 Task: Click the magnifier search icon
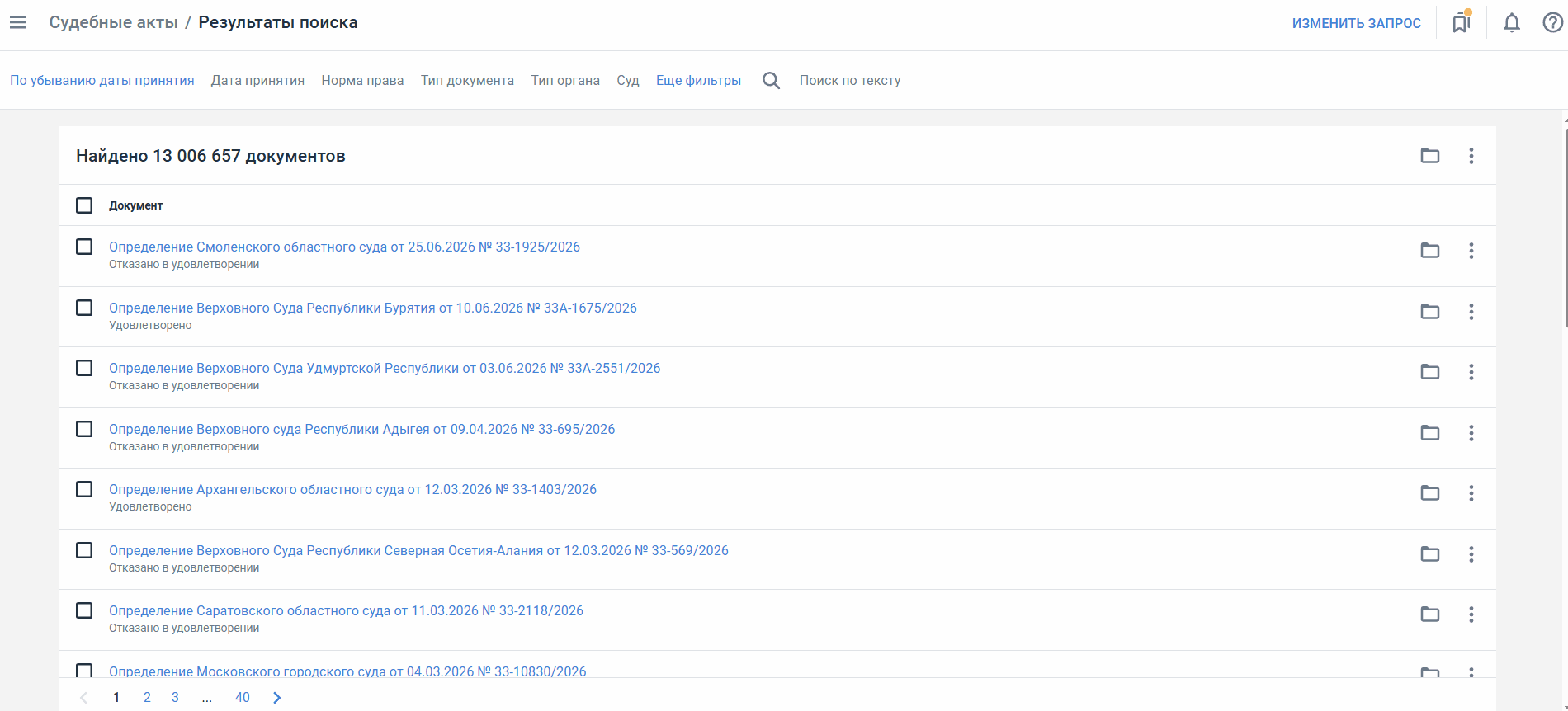(x=771, y=80)
